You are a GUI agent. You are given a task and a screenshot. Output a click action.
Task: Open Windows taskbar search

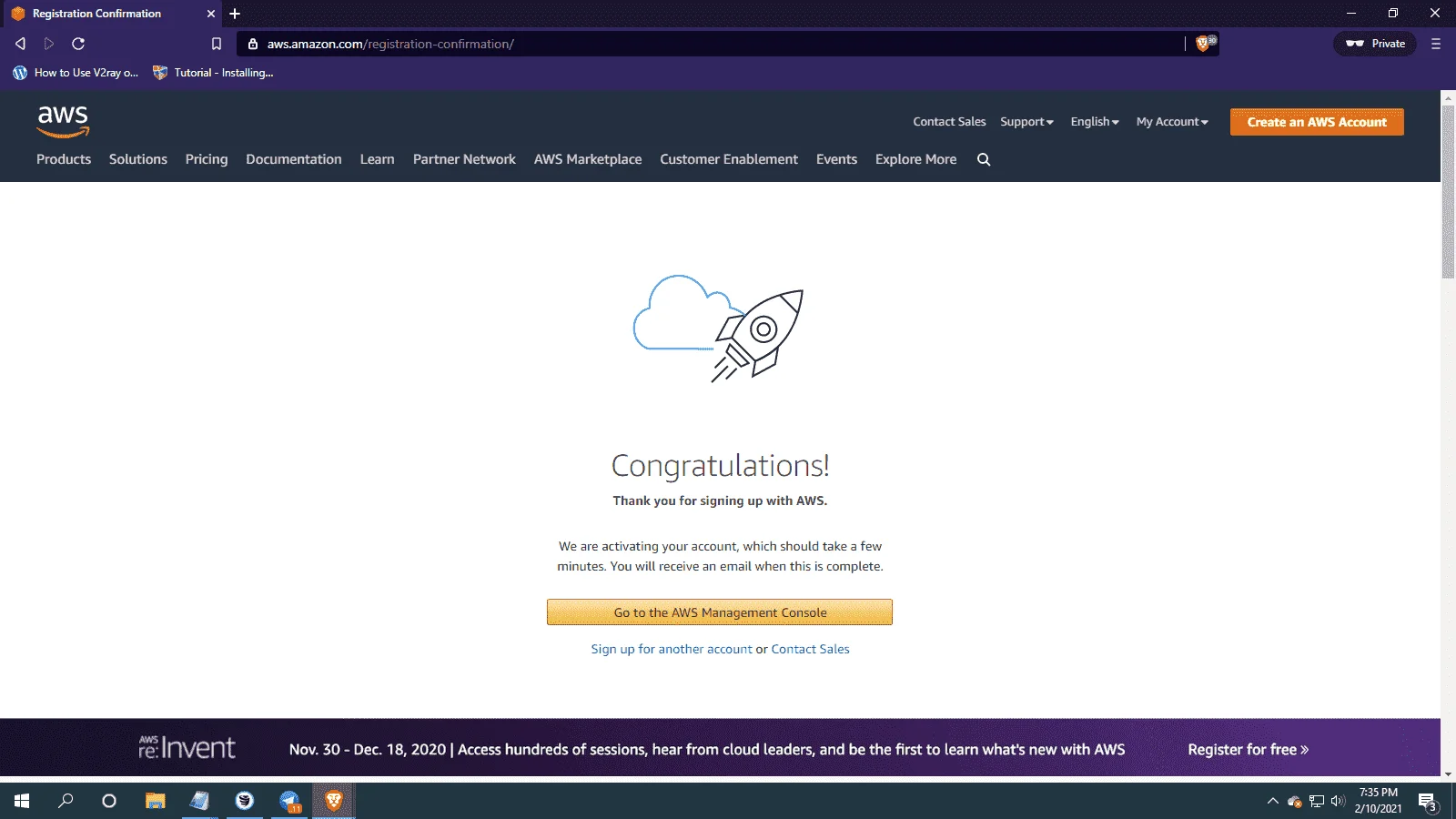(66, 801)
